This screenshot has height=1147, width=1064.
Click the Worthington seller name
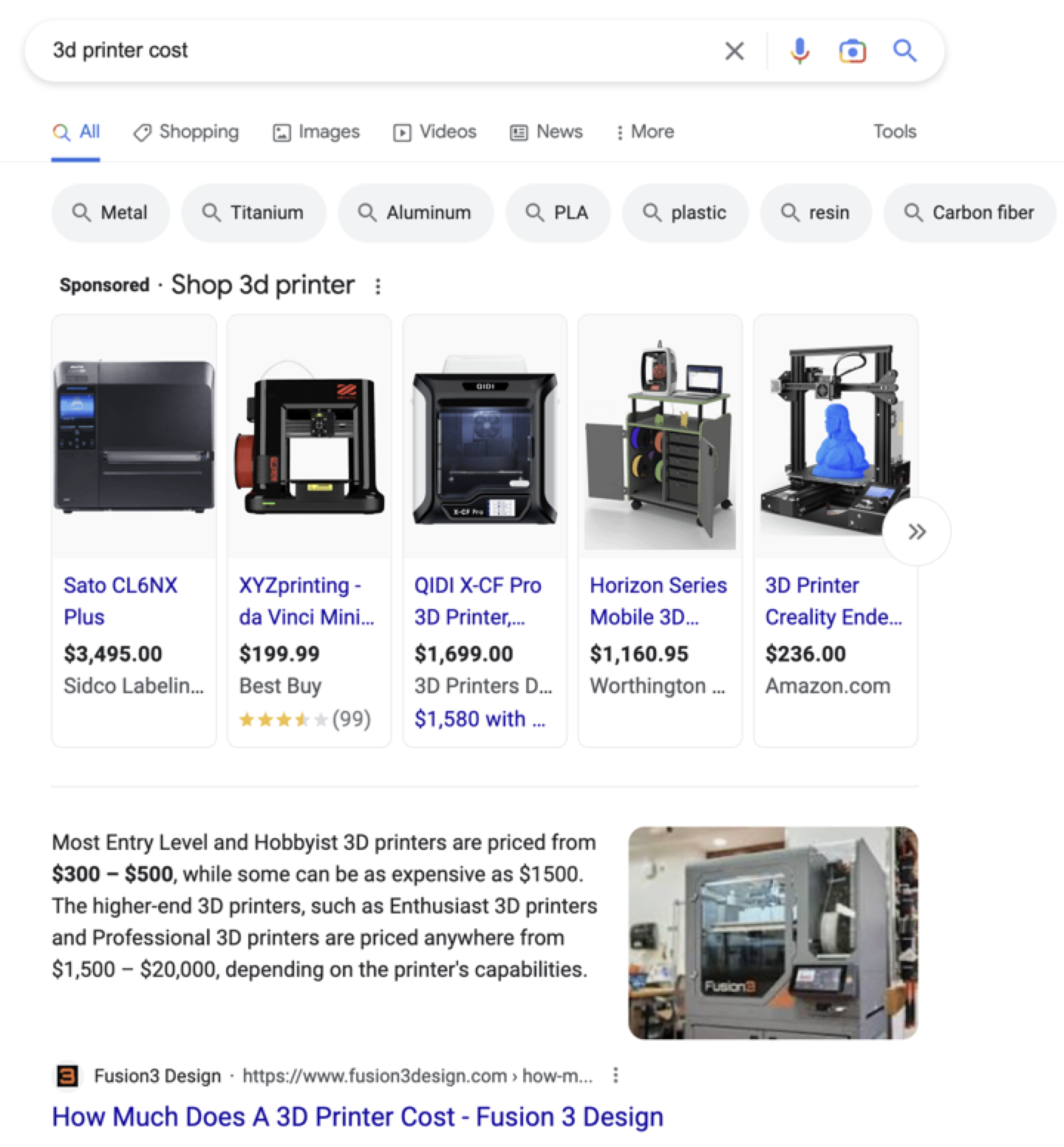coord(658,686)
